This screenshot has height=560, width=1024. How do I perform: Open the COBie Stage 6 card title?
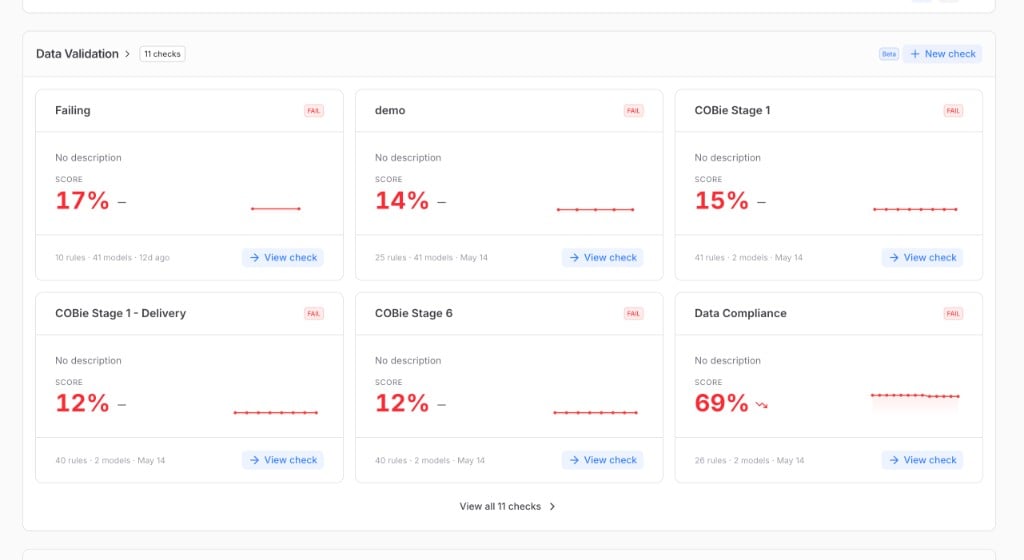(x=413, y=313)
